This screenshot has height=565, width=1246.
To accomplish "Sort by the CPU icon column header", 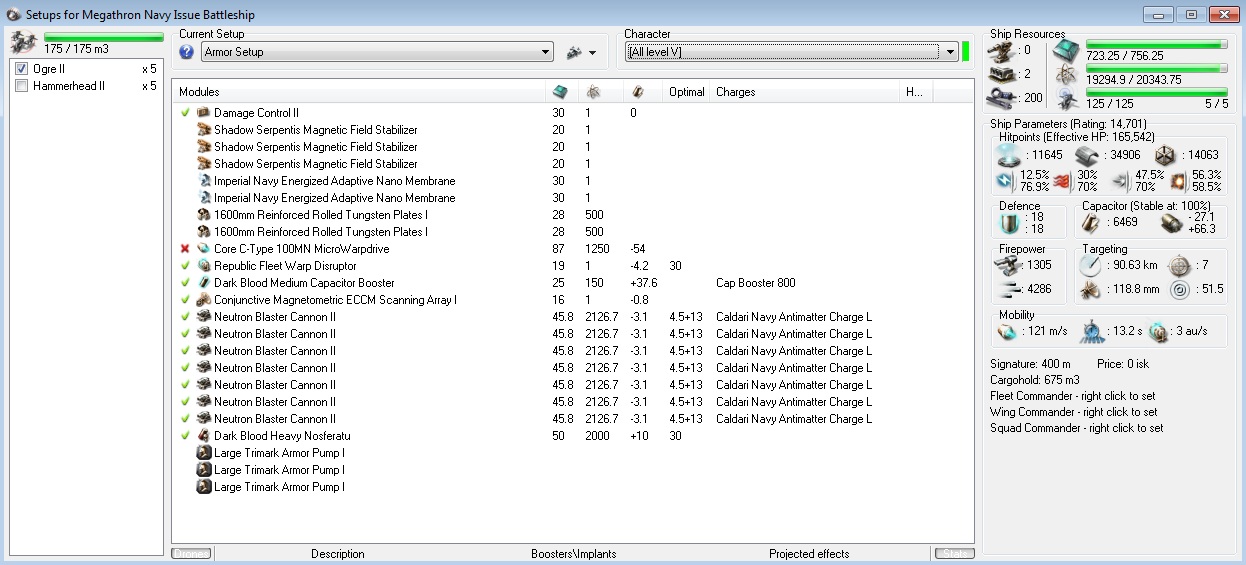I will click(560, 91).
